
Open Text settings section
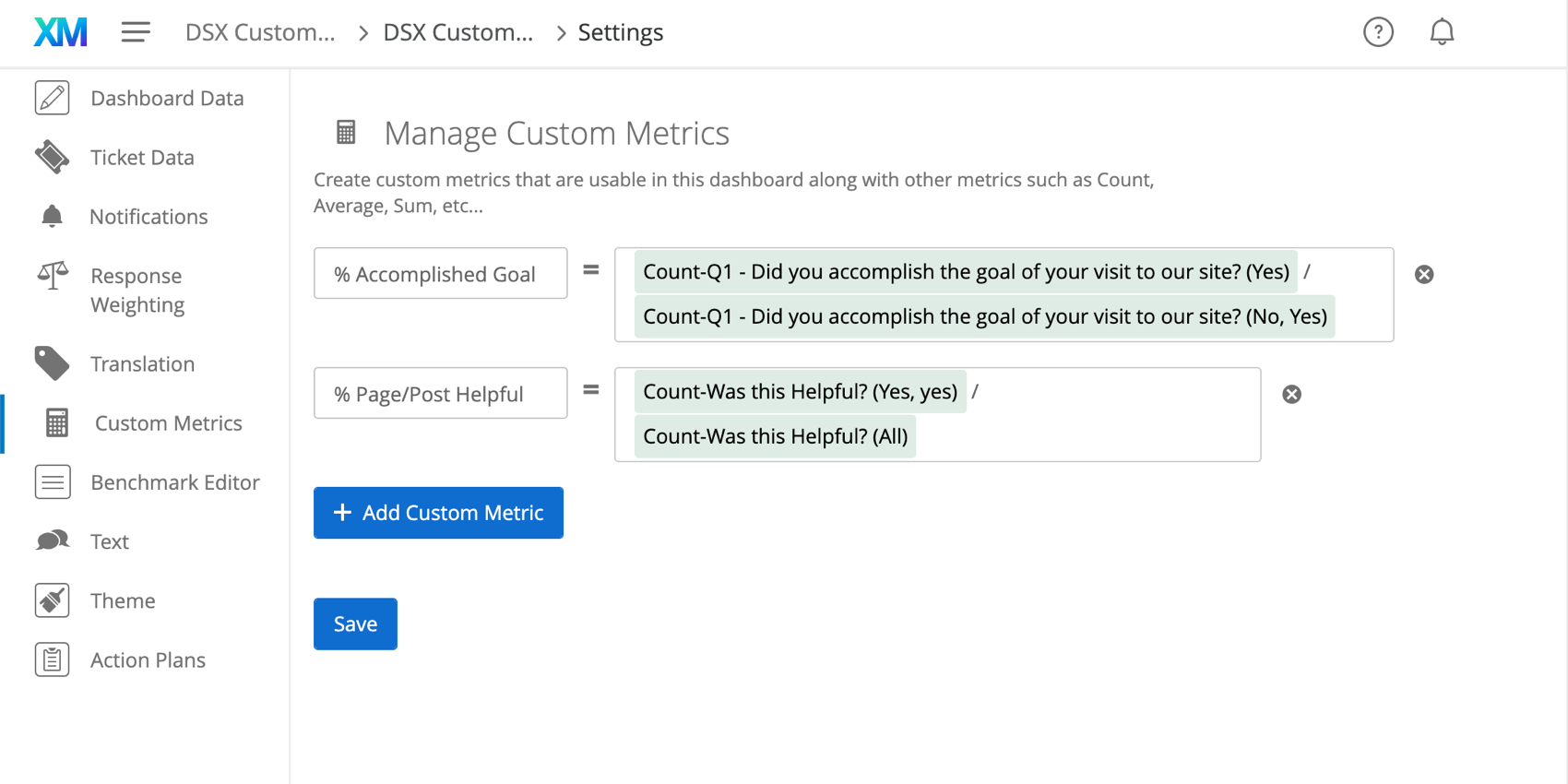[110, 541]
